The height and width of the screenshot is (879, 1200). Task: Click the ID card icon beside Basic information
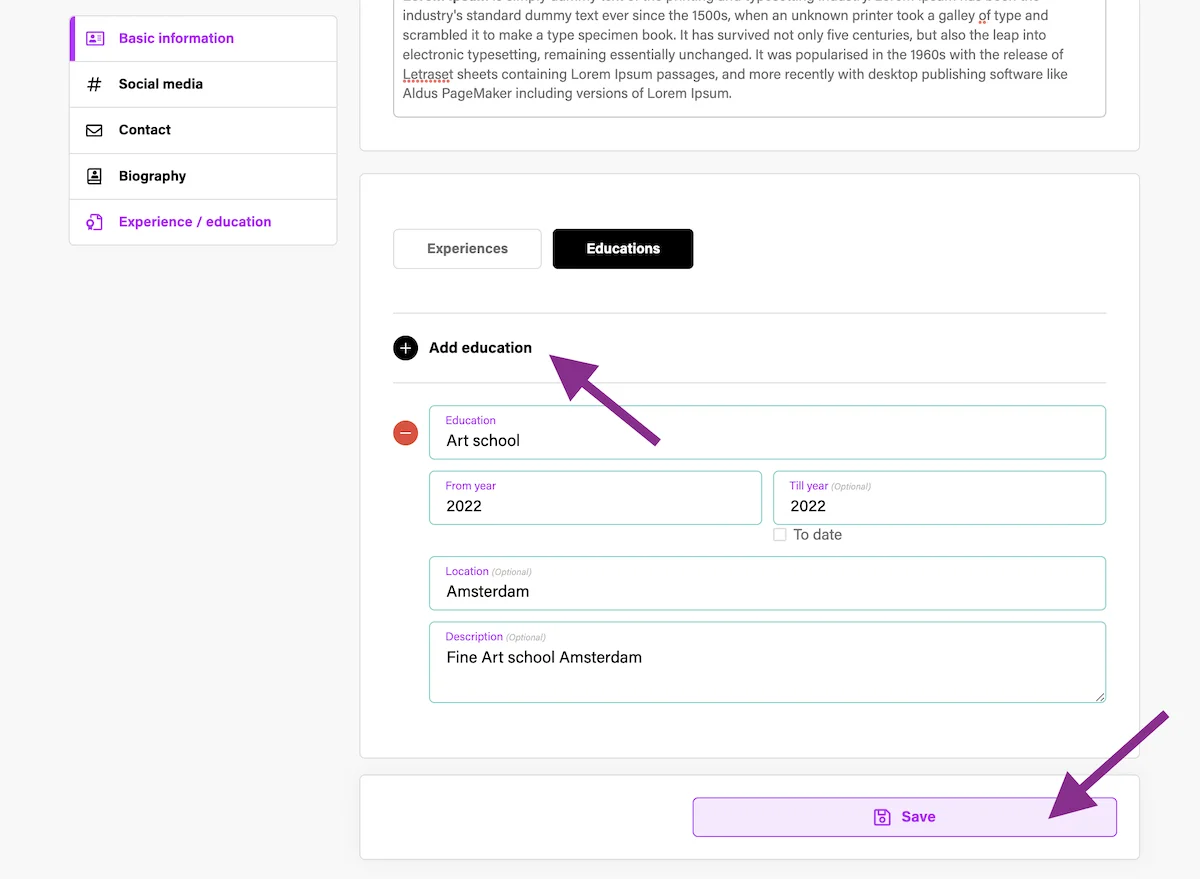(x=95, y=38)
